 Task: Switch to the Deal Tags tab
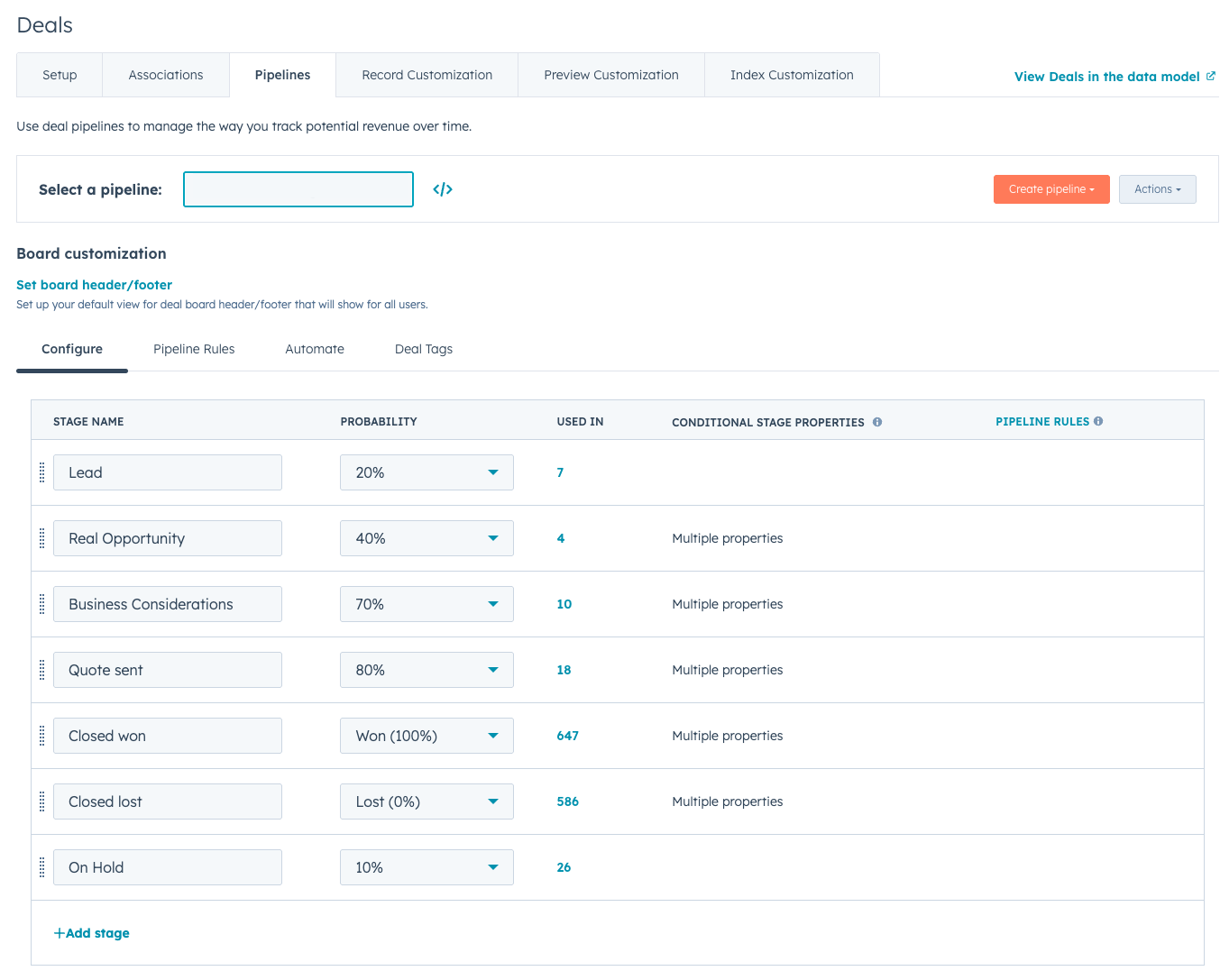424,349
